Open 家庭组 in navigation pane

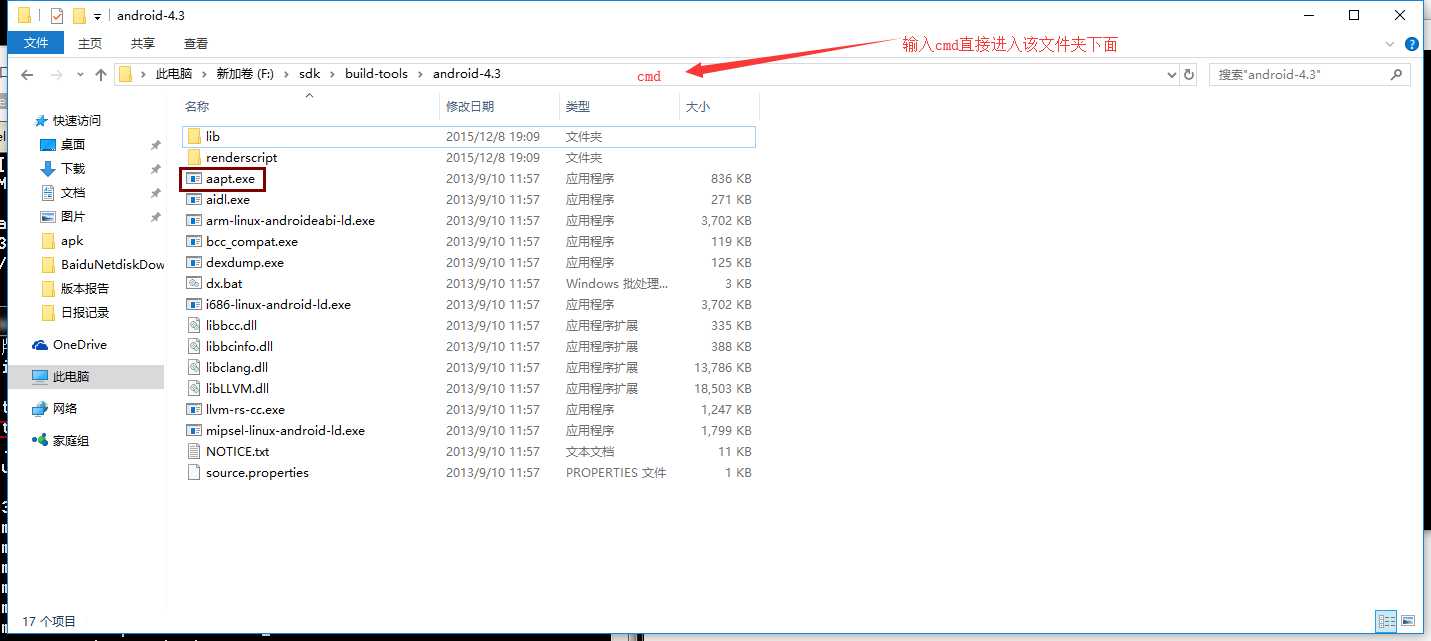point(72,440)
